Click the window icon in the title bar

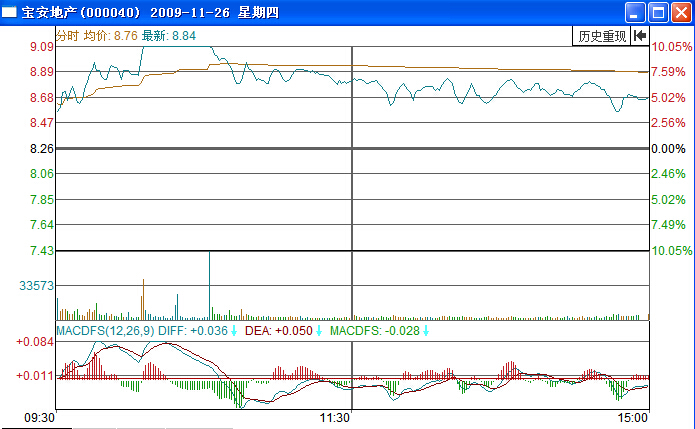coord(10,13)
